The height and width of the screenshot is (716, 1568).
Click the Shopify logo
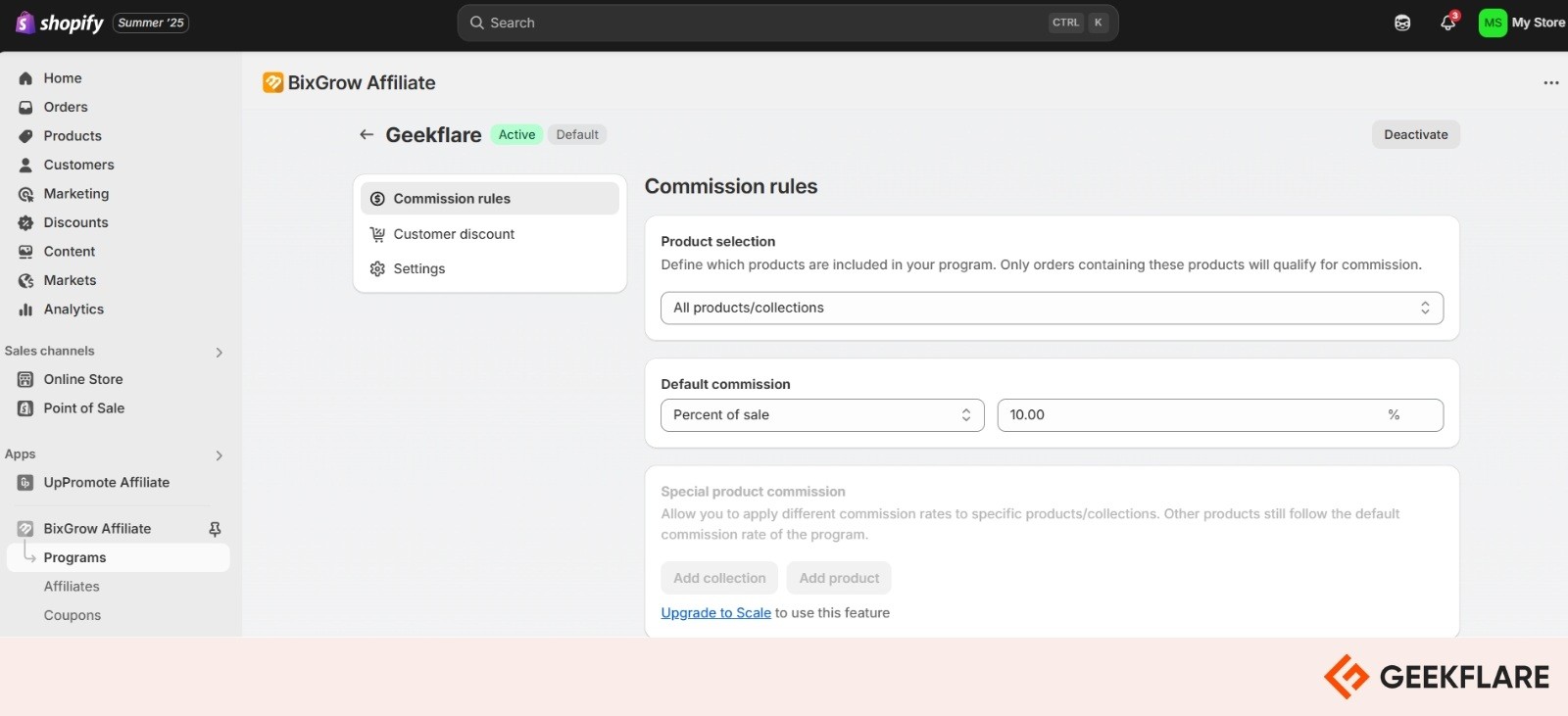pyautogui.click(x=59, y=23)
